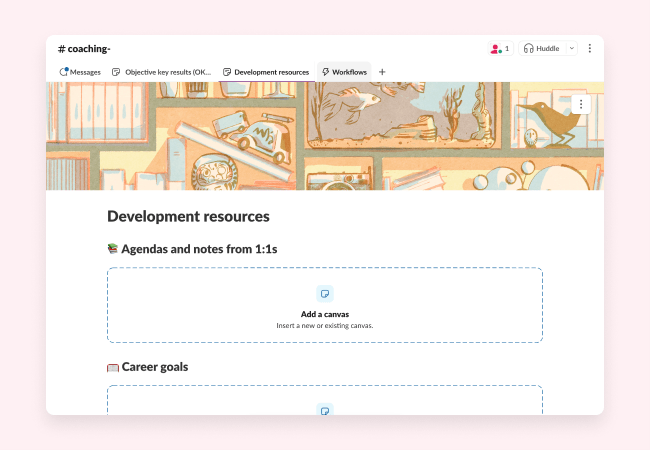Click the plus icon to add tab
Screen dimensions: 650x450
tap(382, 72)
